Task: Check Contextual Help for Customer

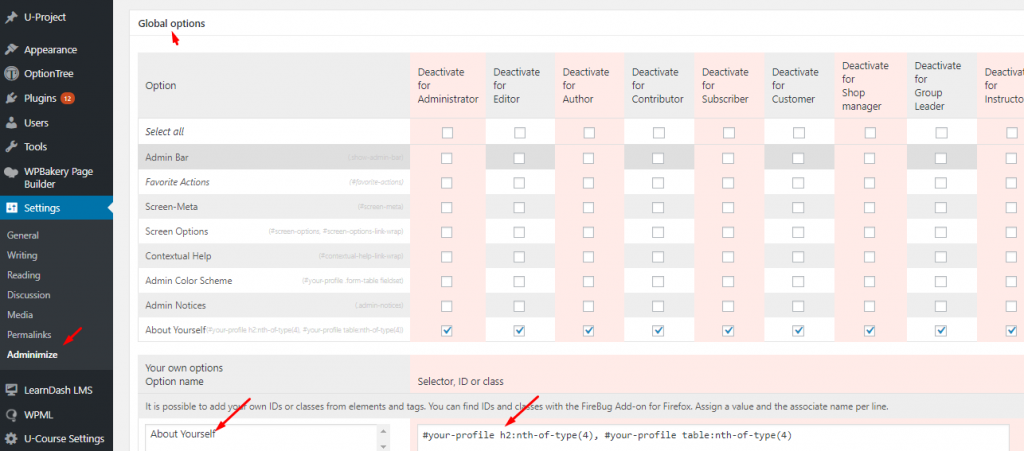Action: (798, 257)
